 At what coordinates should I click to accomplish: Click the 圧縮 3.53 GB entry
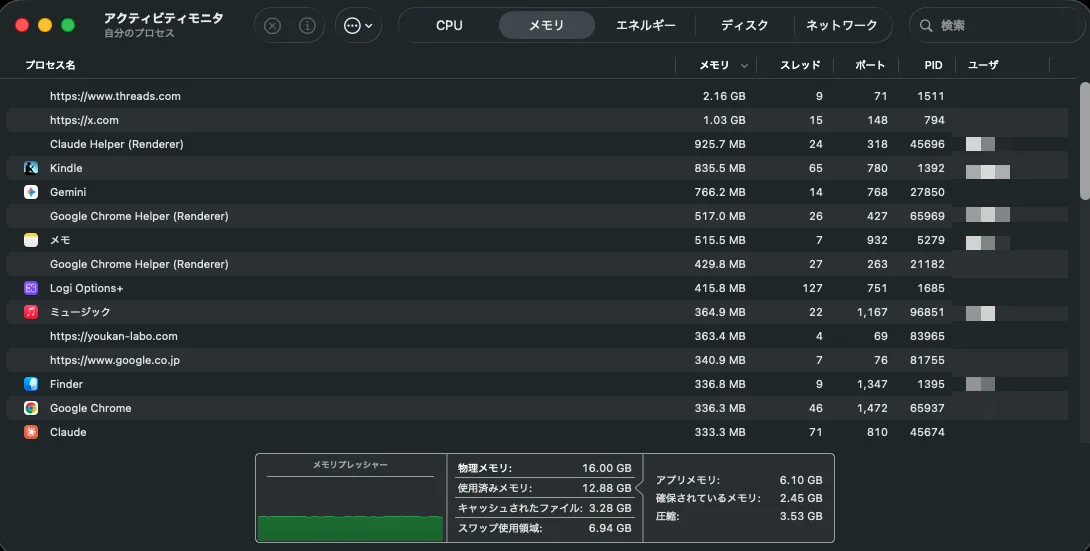click(739, 516)
